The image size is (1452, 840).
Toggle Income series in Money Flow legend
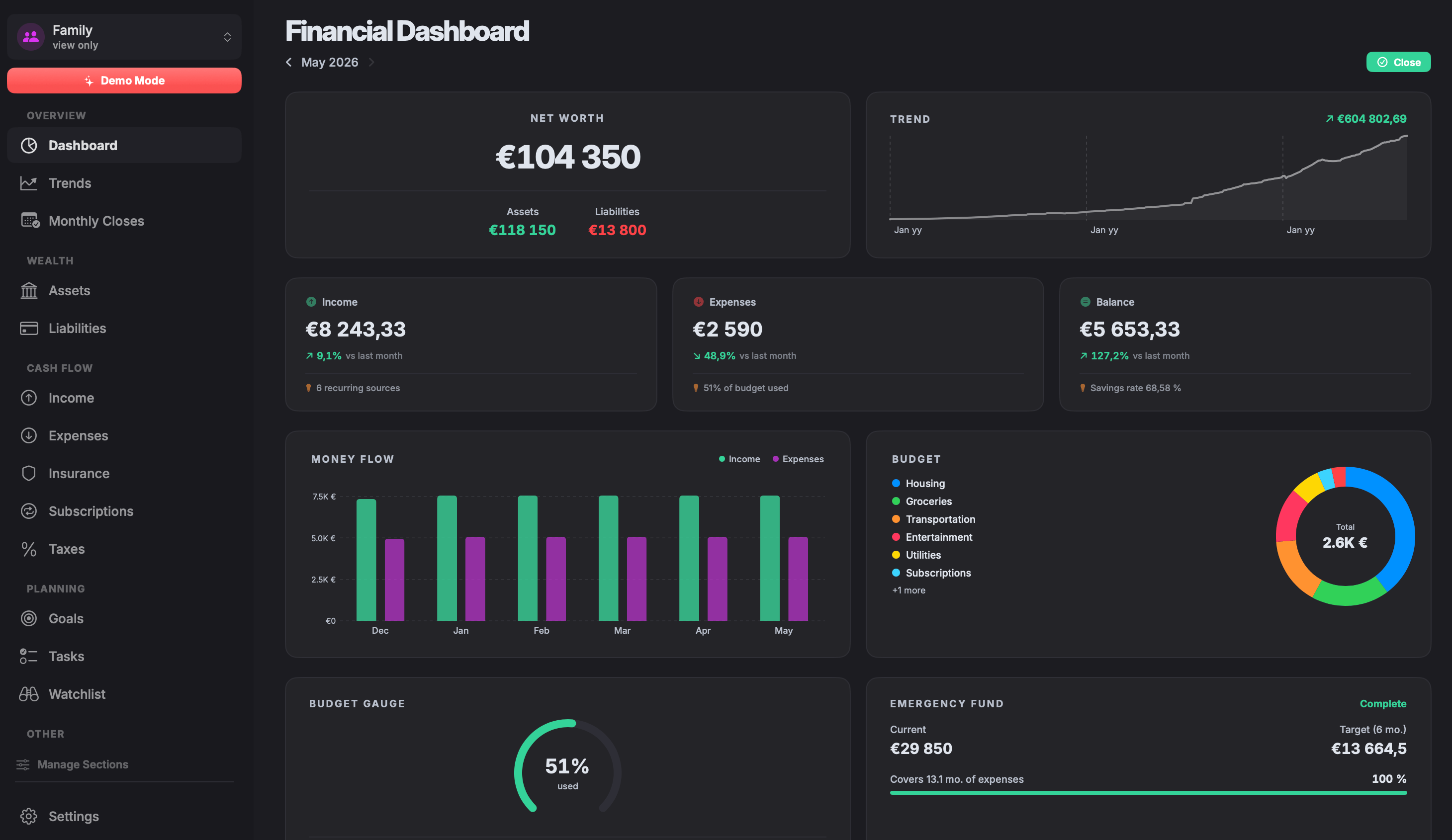739,459
